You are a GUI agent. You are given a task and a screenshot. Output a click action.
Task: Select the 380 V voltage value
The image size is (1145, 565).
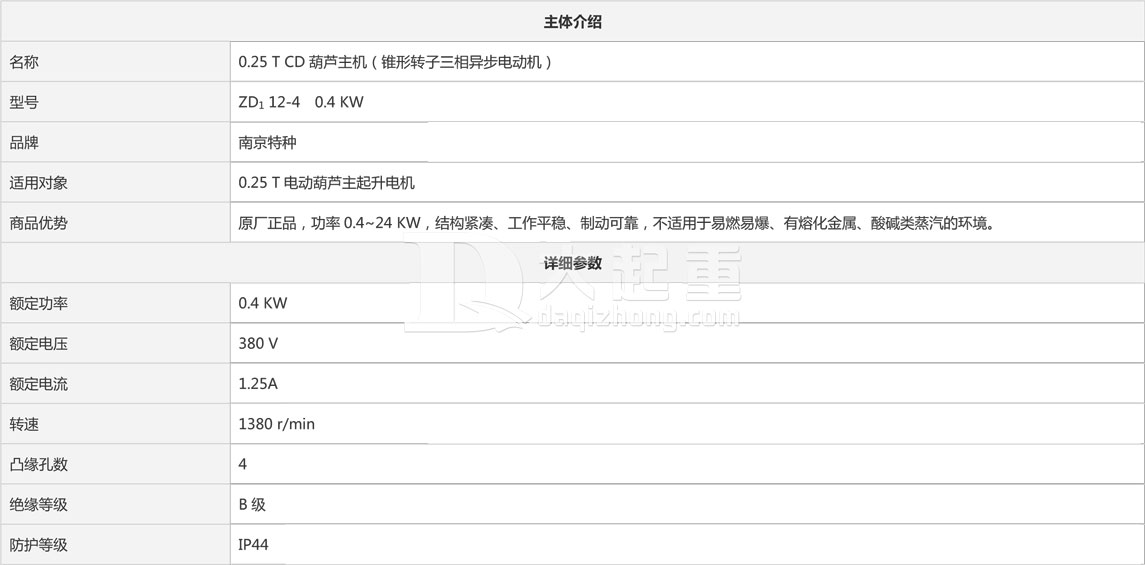coord(258,343)
